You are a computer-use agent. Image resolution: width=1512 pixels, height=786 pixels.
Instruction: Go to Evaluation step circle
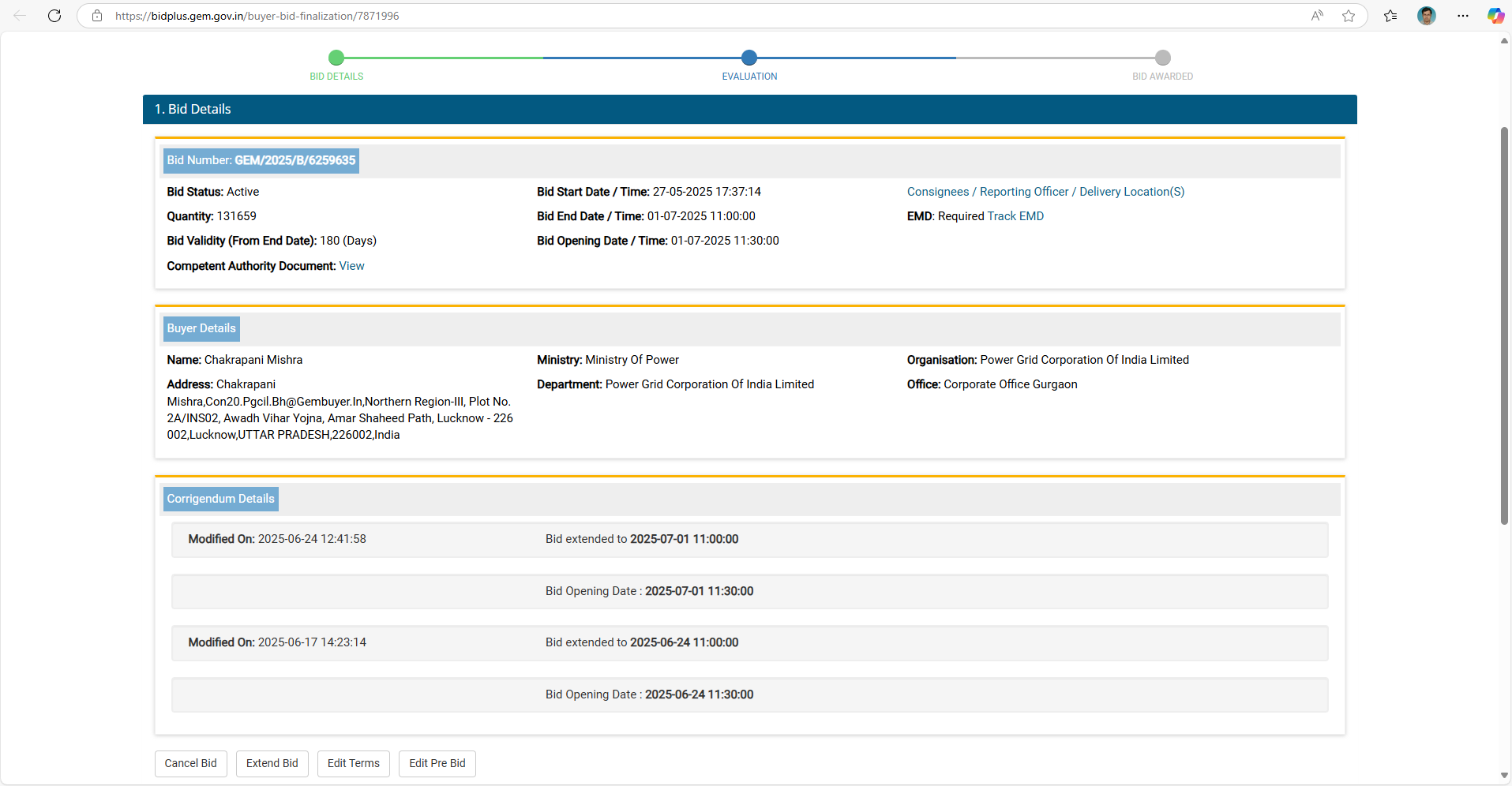749,58
